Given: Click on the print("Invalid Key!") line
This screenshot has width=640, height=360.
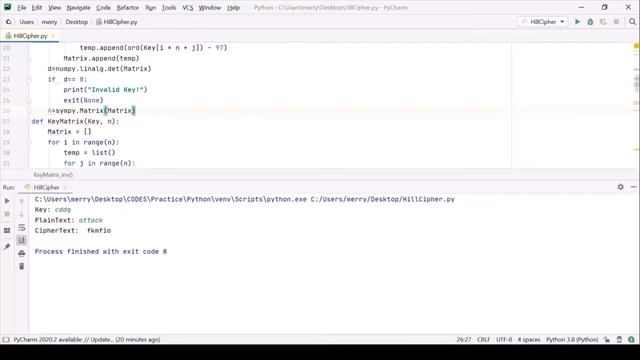Looking at the screenshot, I should point(105,90).
